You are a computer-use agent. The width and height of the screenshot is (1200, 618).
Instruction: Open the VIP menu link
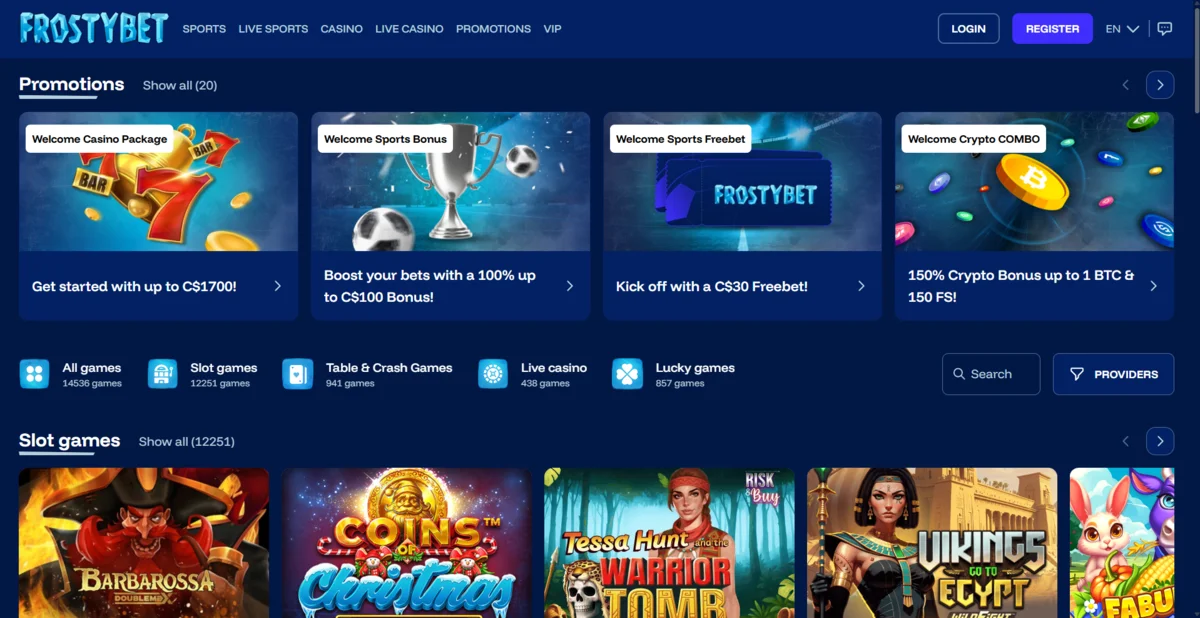(x=552, y=29)
